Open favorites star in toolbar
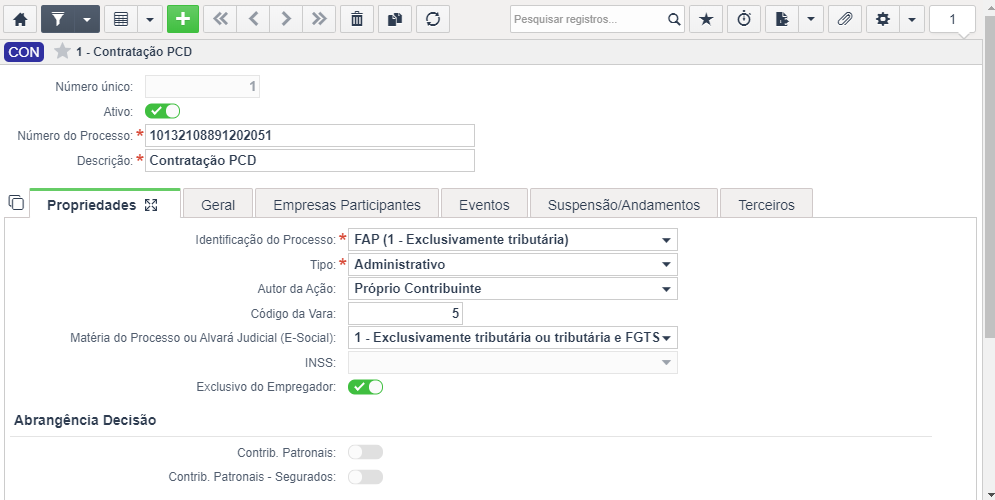The width and height of the screenshot is (995, 500). coord(706,19)
